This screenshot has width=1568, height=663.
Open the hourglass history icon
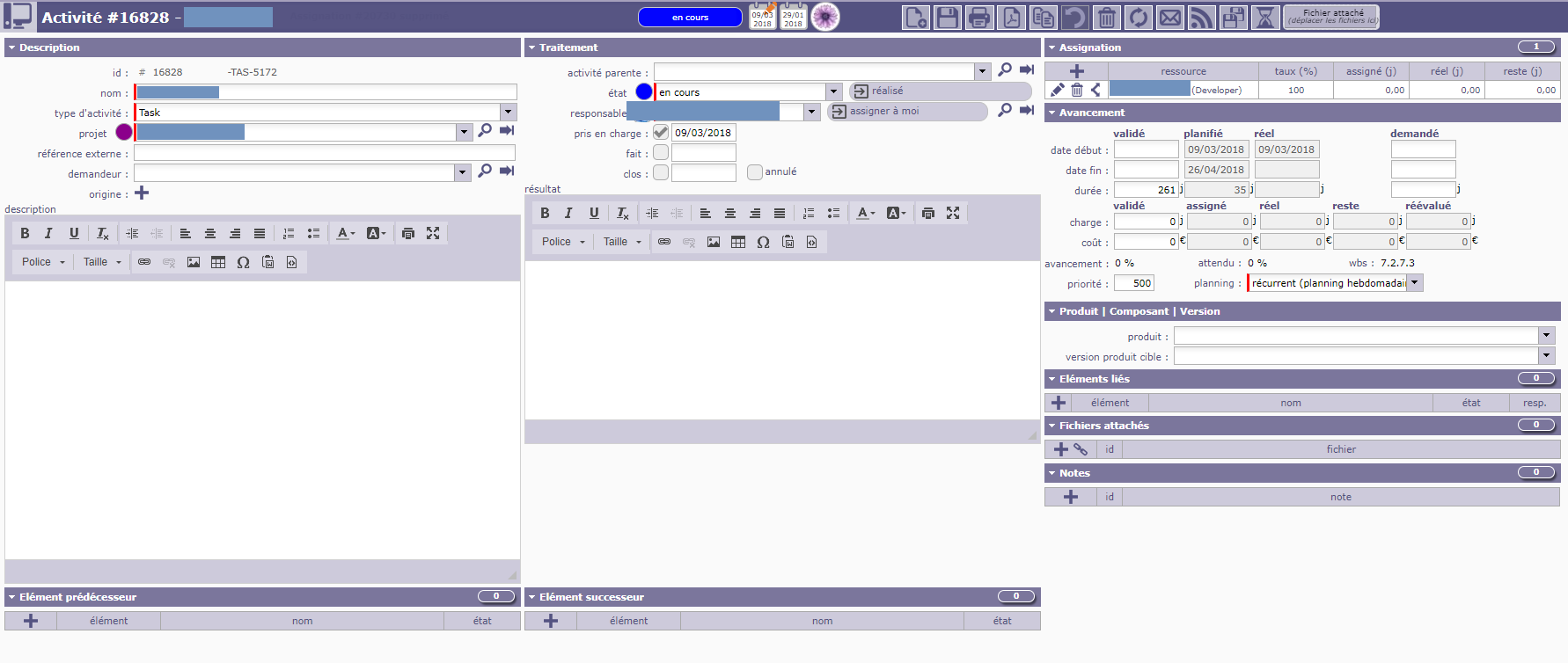1264,18
